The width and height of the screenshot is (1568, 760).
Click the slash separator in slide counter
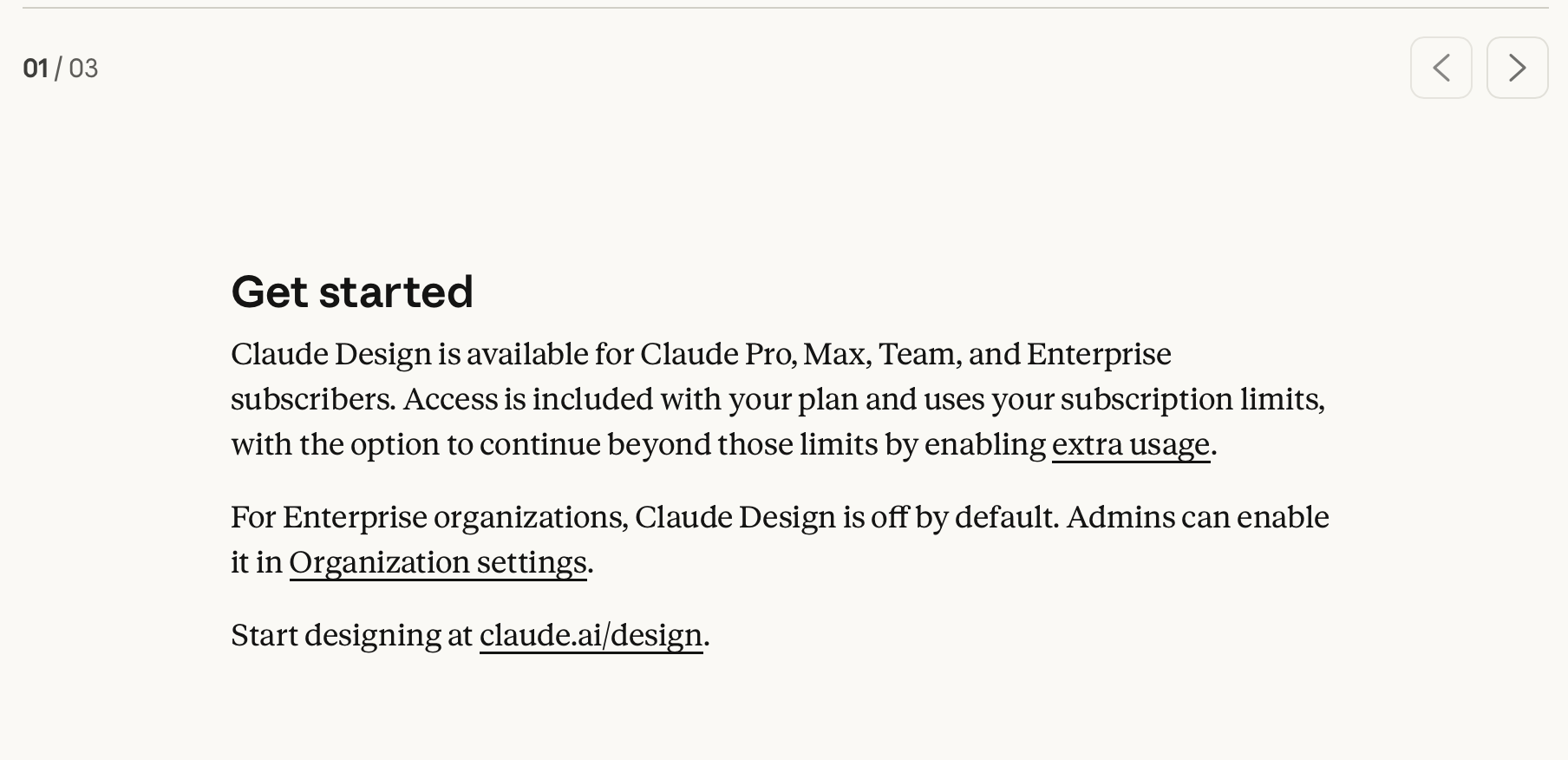point(58,69)
